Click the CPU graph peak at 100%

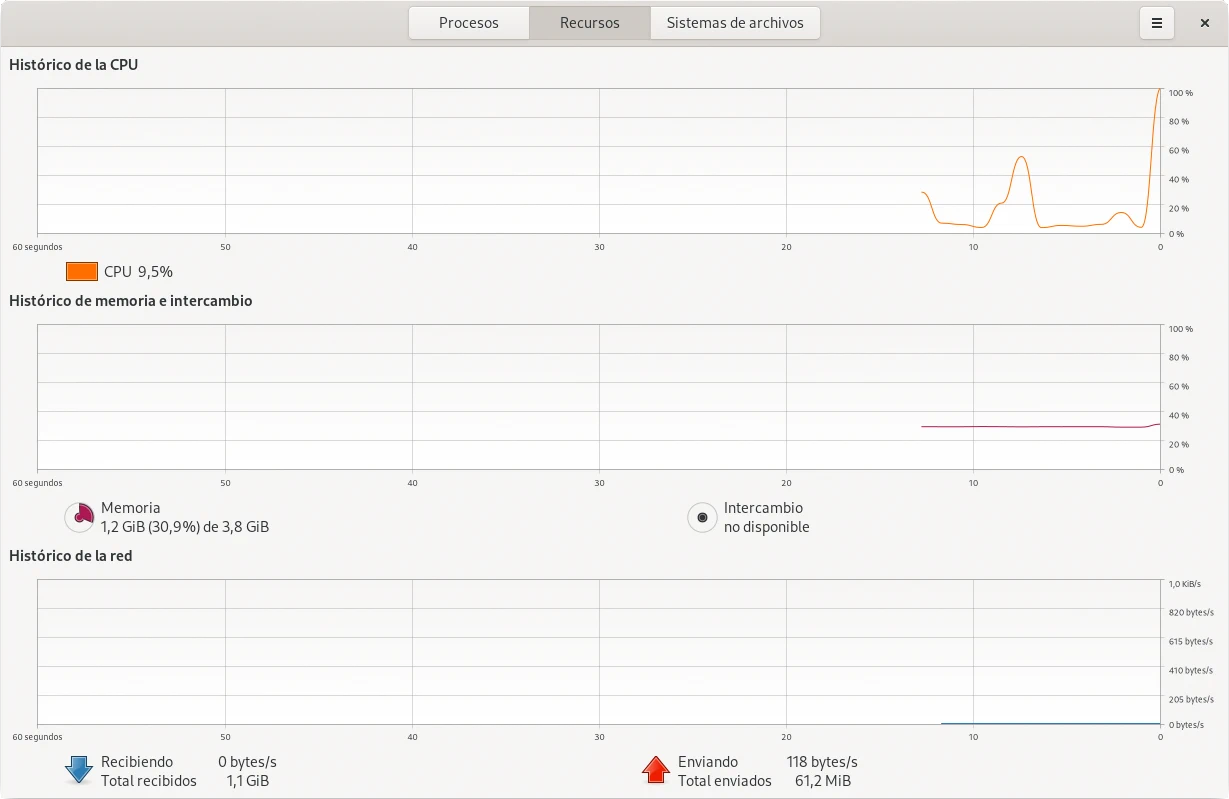point(1158,92)
